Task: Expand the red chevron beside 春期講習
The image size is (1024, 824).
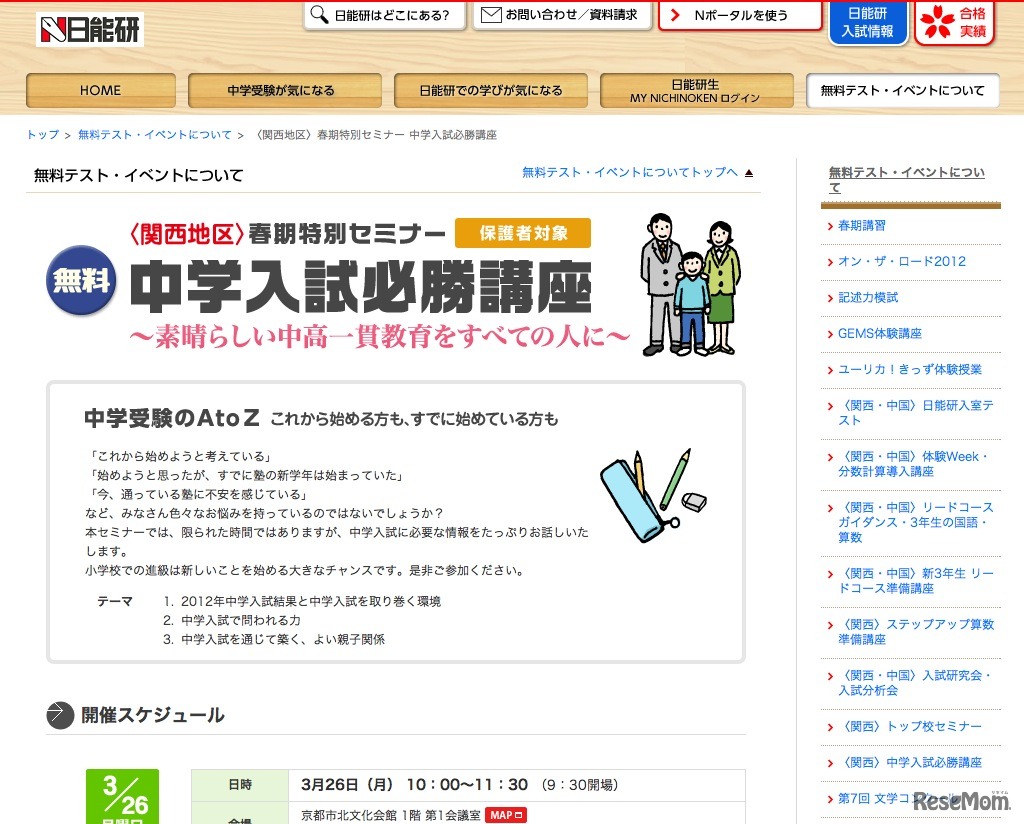Action: click(x=829, y=226)
